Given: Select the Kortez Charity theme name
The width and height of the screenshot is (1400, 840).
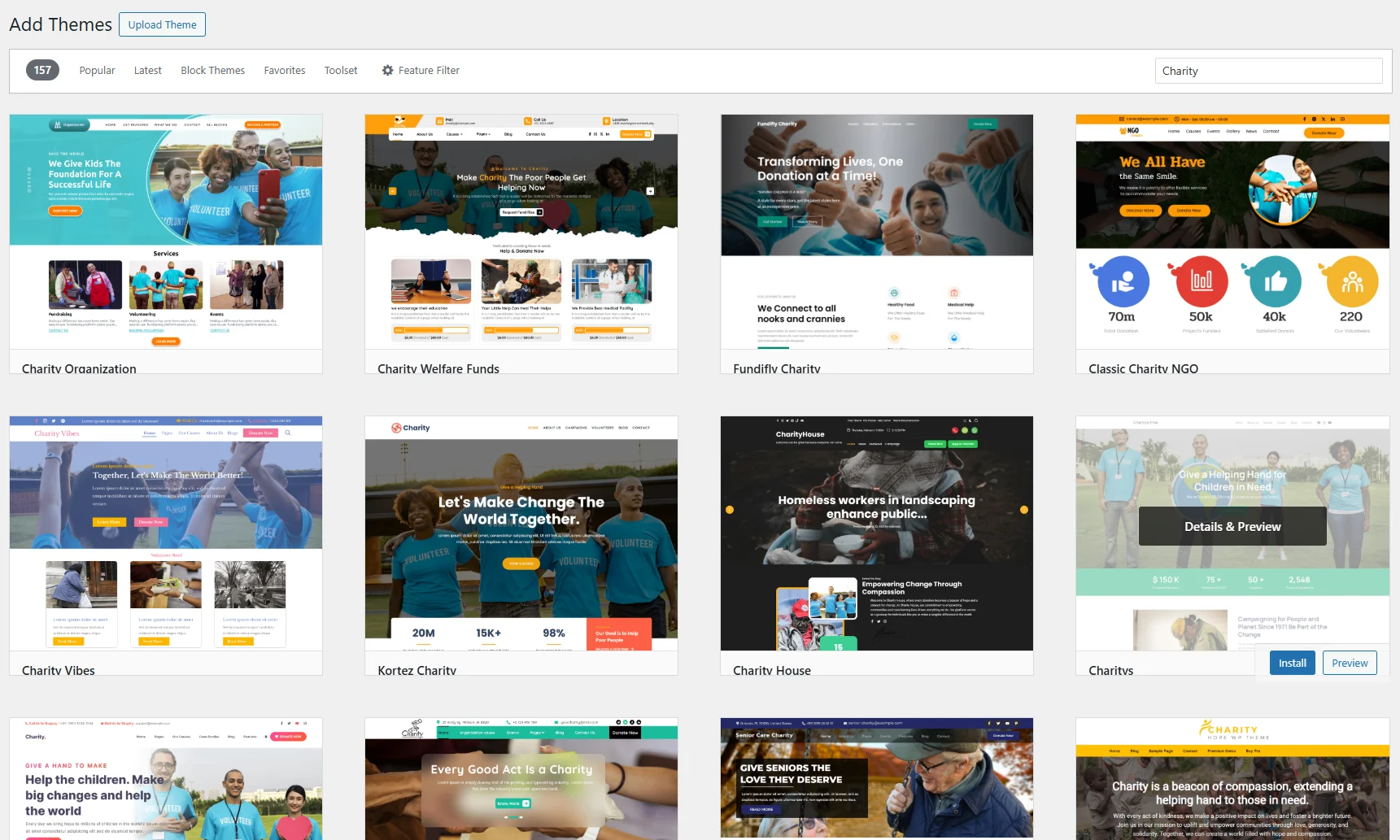Looking at the screenshot, I should click(x=417, y=670).
